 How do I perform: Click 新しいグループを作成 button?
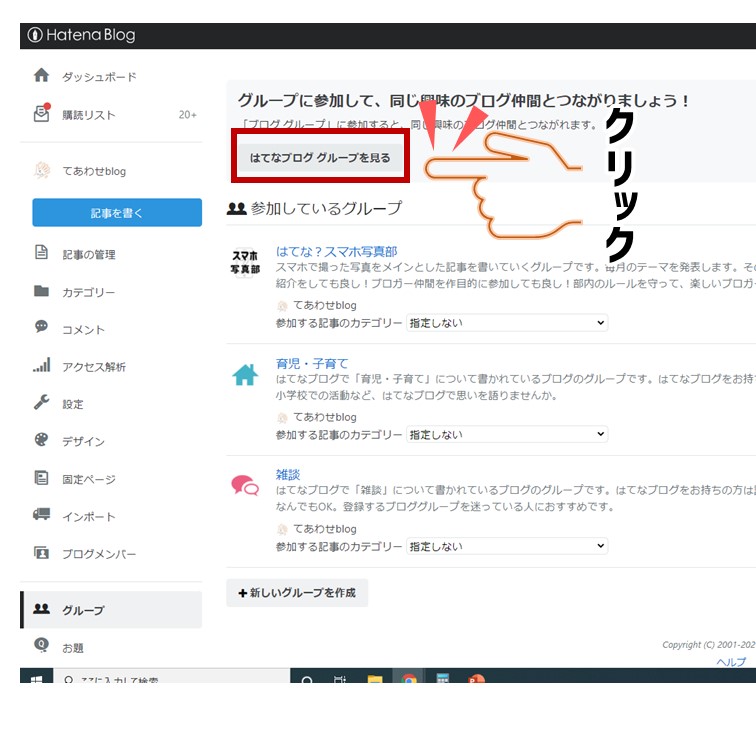tap(297, 593)
